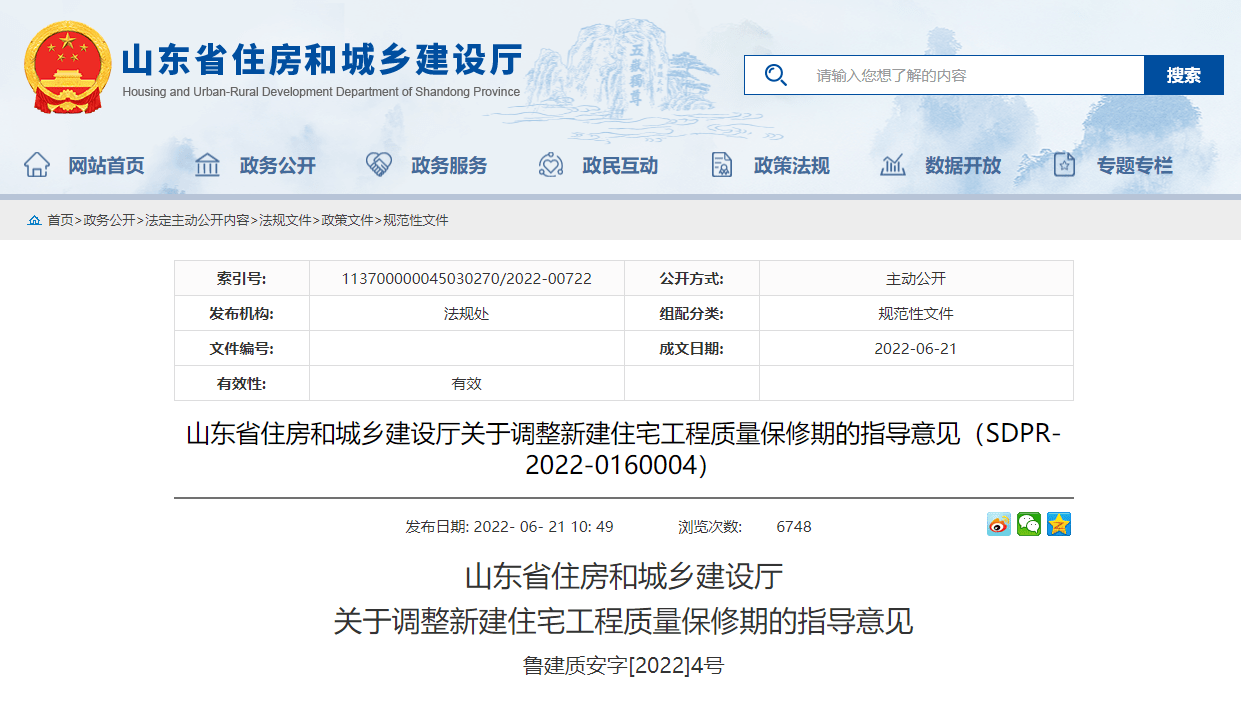Click the document icon beside 政策法规
1241x701 pixels.
(x=722, y=165)
